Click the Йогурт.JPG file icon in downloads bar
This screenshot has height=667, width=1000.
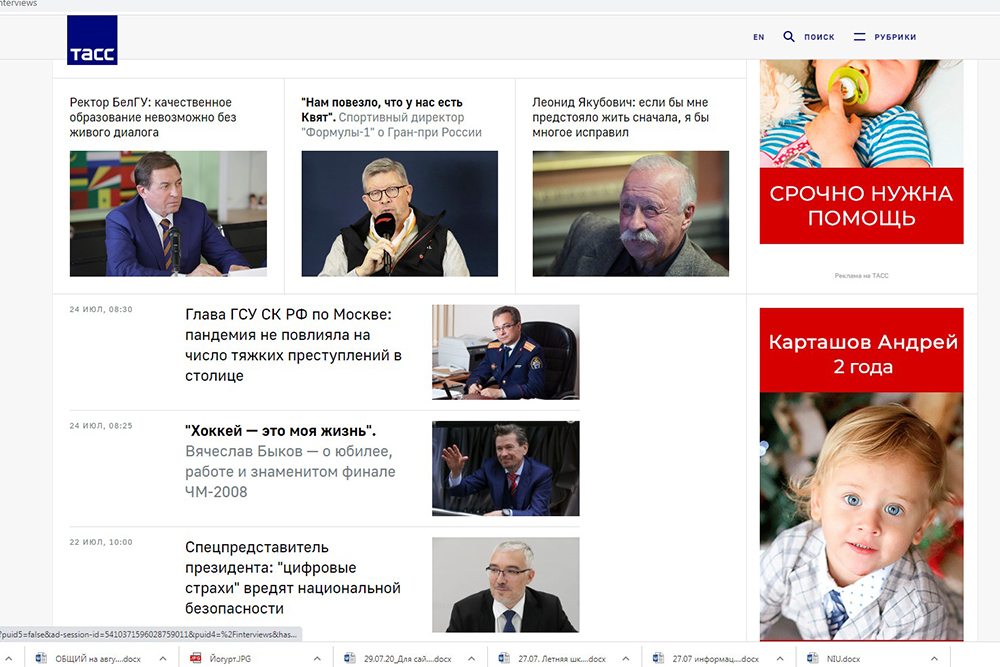pos(197,658)
